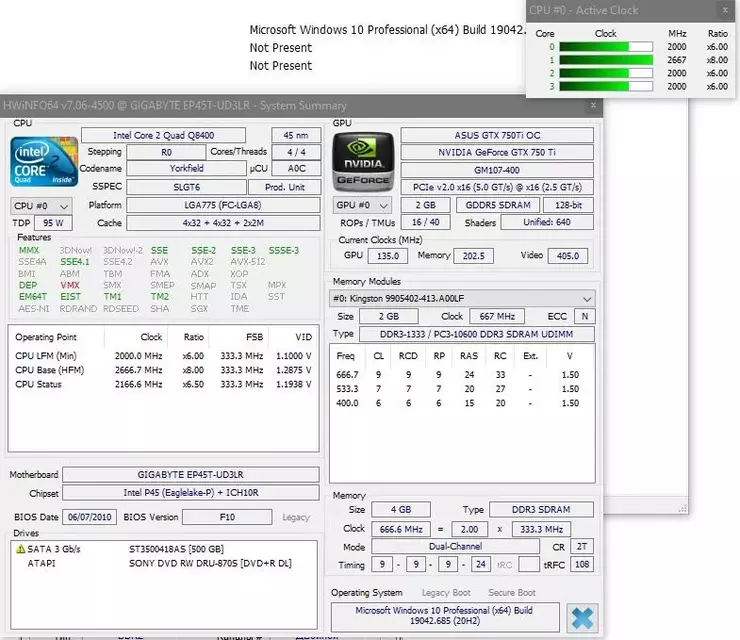
Task: Click the SATA drive warning icon
Action: click(20, 549)
